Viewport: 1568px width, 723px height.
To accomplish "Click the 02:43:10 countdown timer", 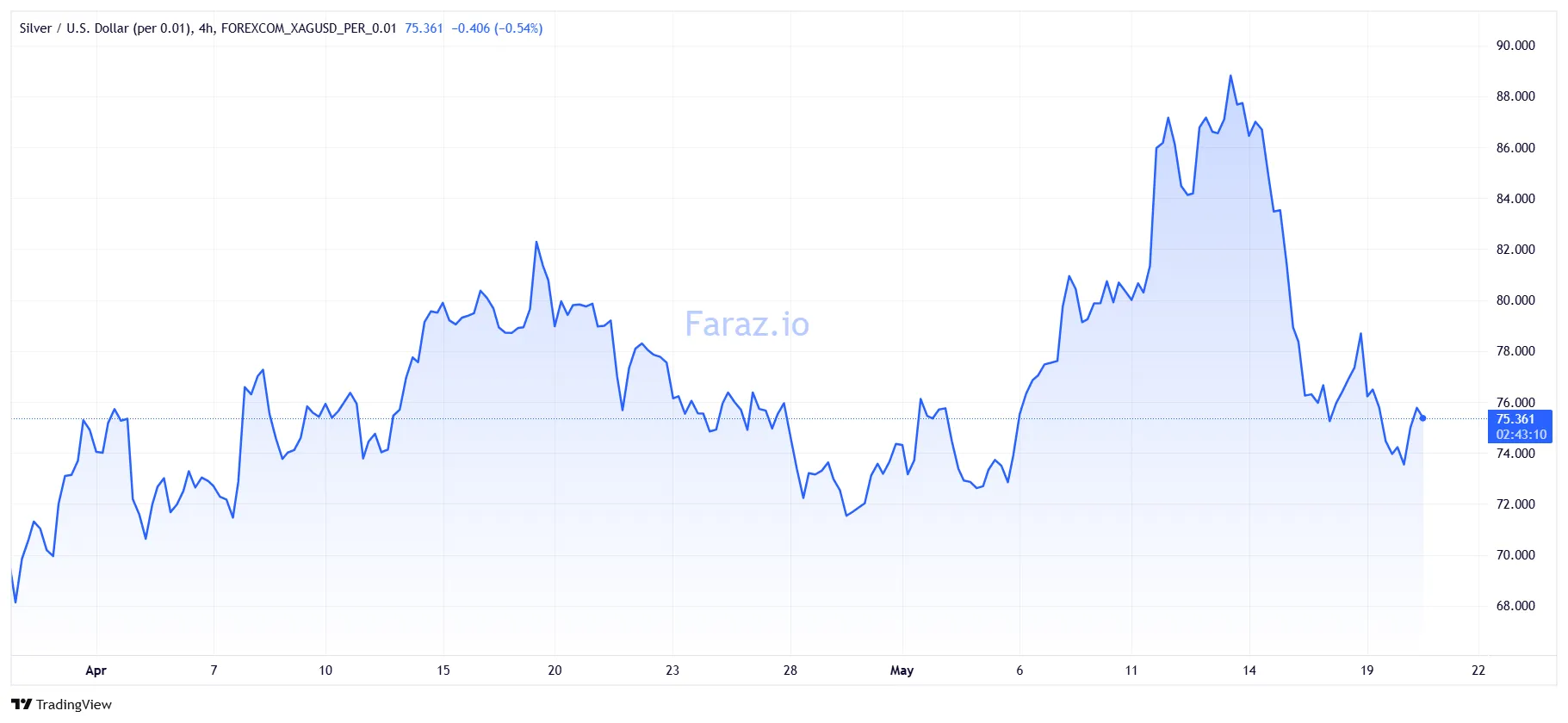I will click(x=1521, y=435).
